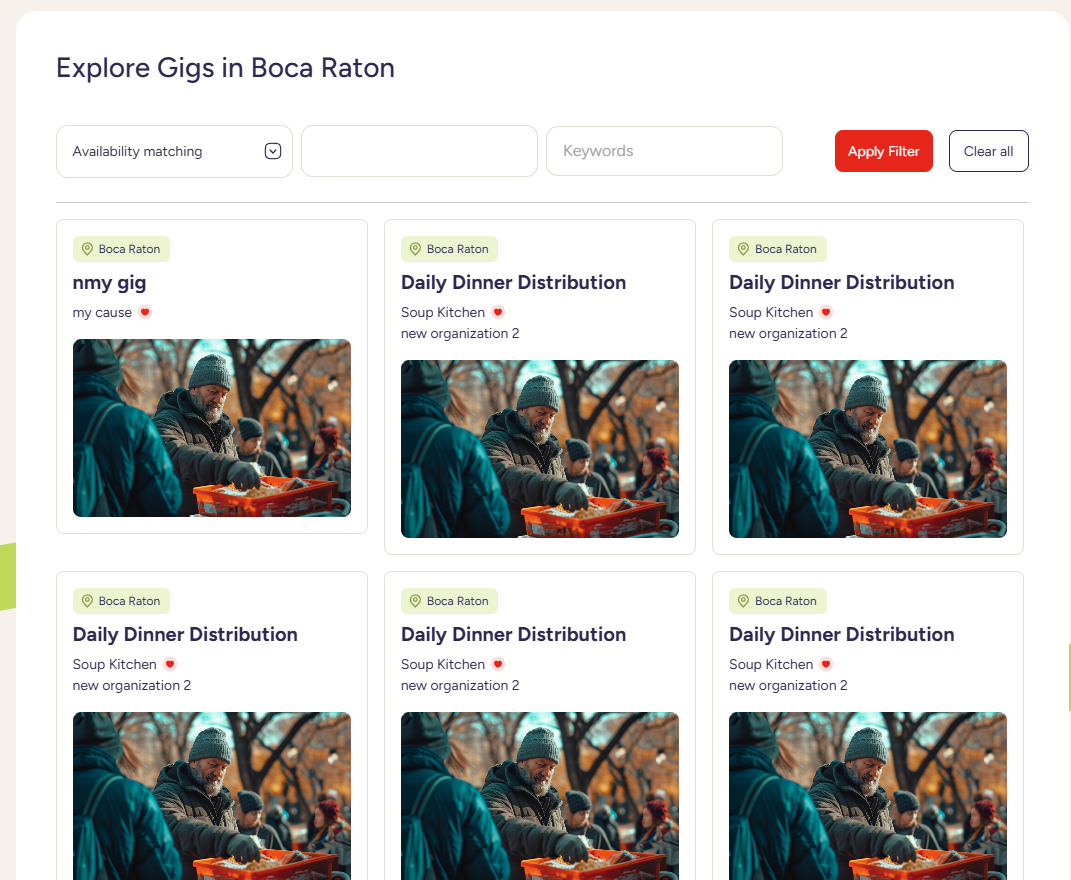Click location pin on top-row right card
The width and height of the screenshot is (1071, 880).
coord(743,249)
